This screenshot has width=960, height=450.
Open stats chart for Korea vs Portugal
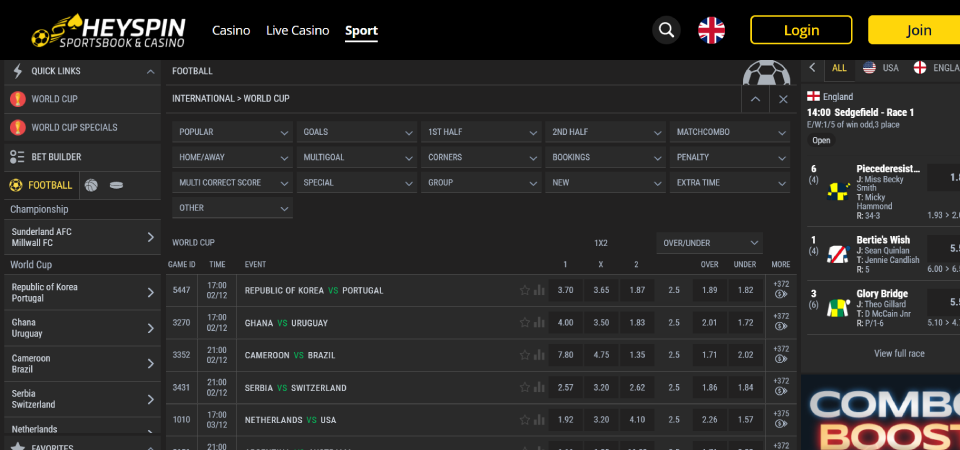(x=539, y=290)
